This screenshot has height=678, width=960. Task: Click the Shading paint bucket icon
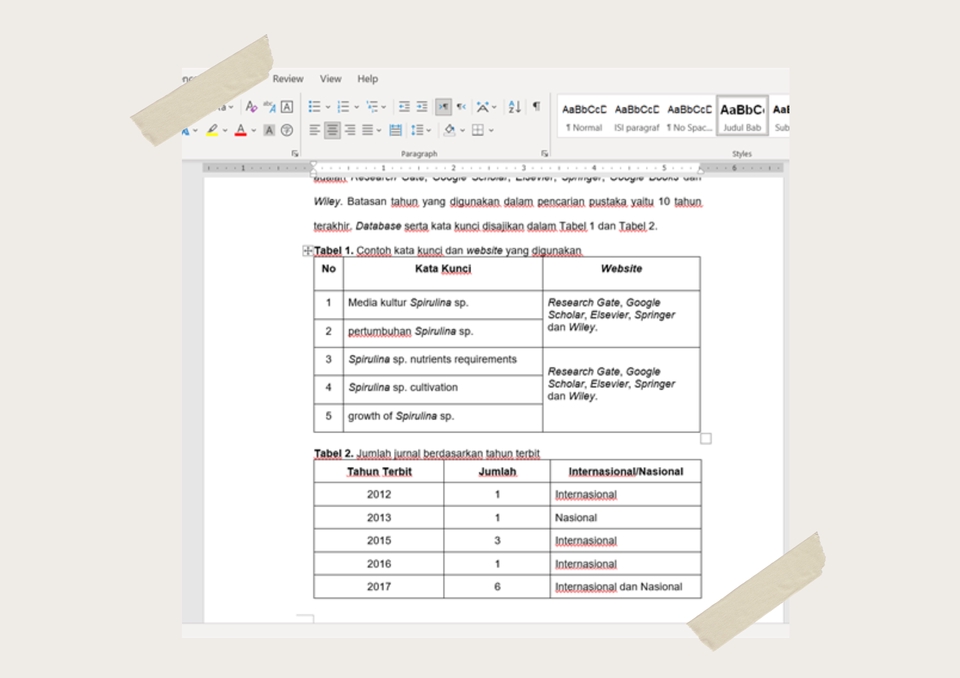[449, 130]
